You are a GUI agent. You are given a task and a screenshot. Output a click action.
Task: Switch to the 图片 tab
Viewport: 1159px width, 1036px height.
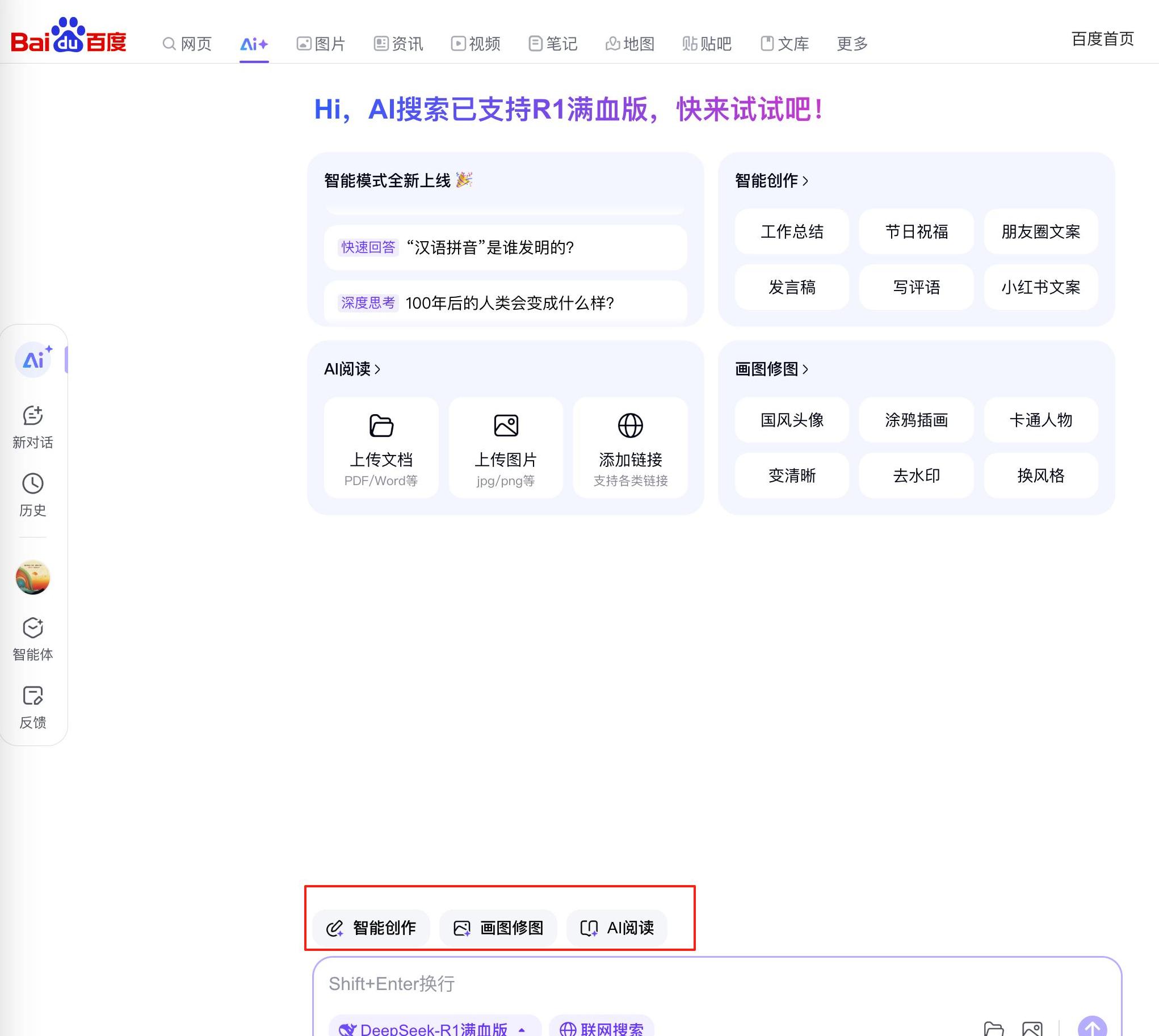(x=321, y=44)
